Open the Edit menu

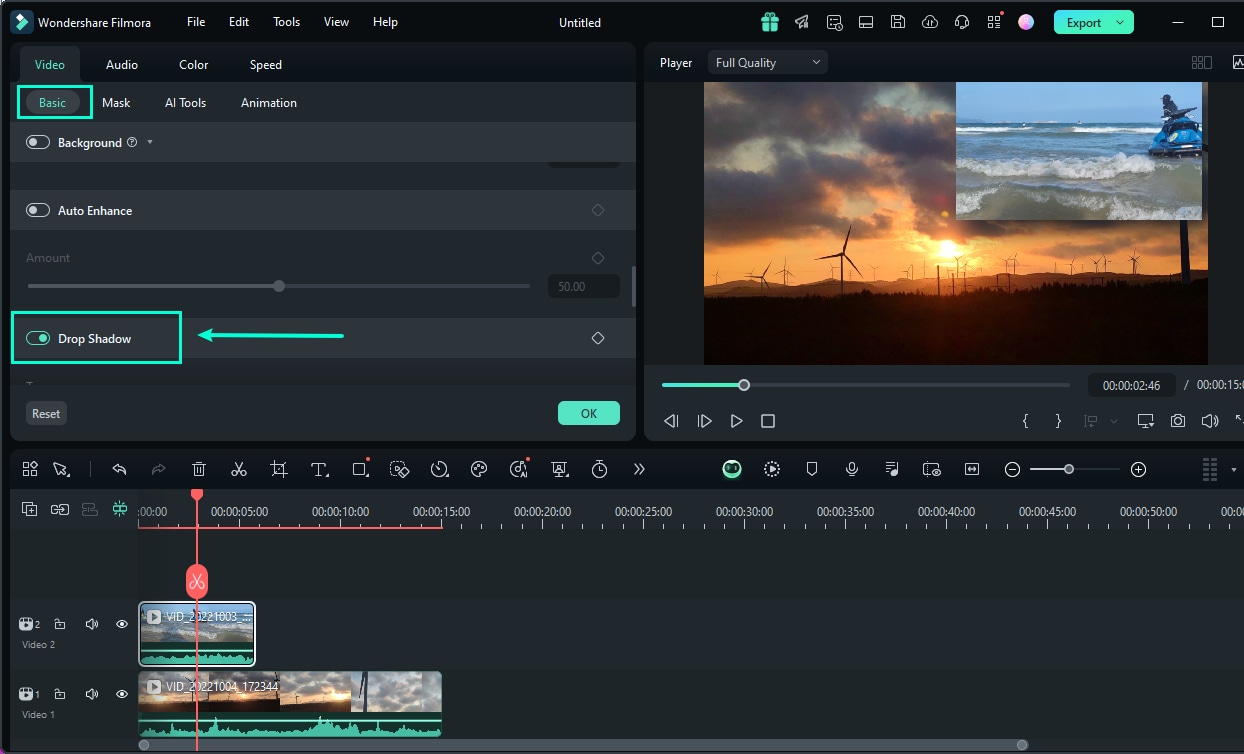[x=239, y=22]
